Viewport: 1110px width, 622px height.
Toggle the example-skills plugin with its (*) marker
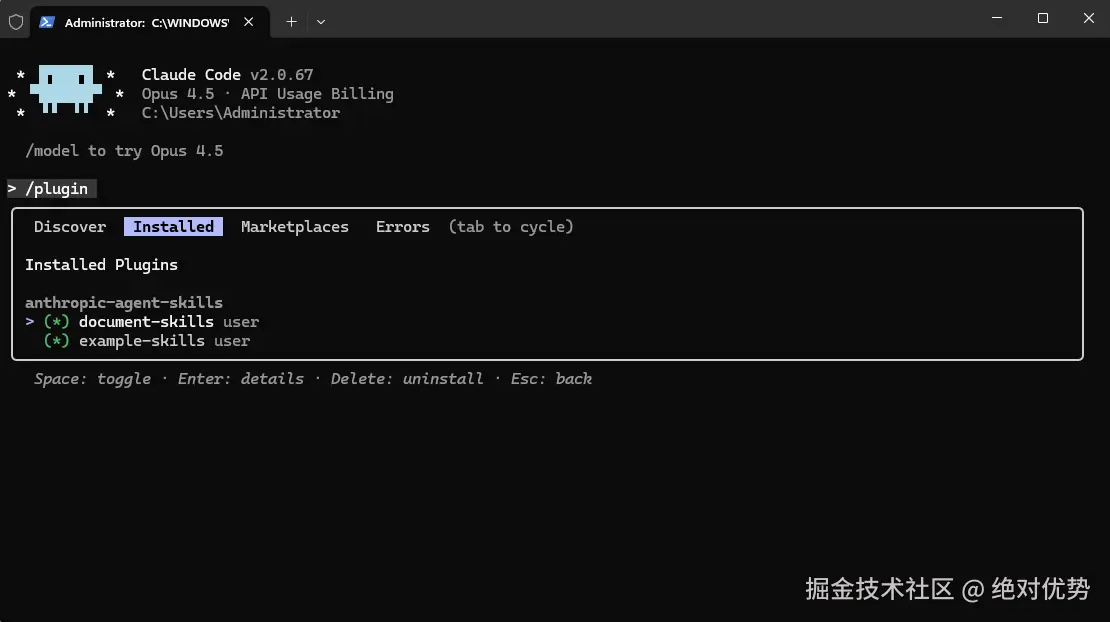point(55,340)
